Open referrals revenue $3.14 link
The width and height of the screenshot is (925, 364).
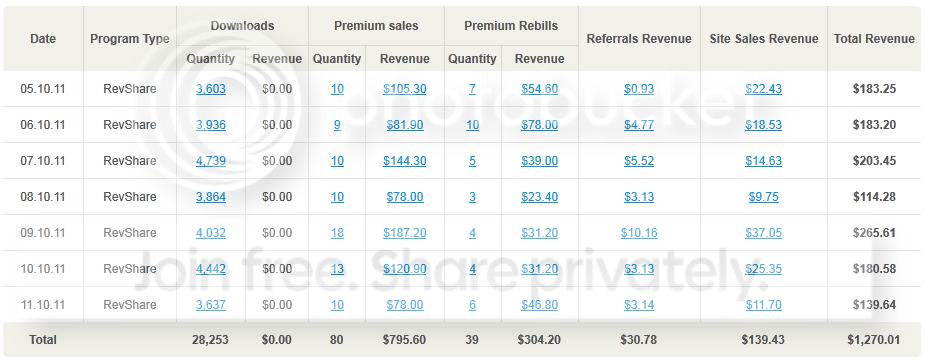click(639, 305)
